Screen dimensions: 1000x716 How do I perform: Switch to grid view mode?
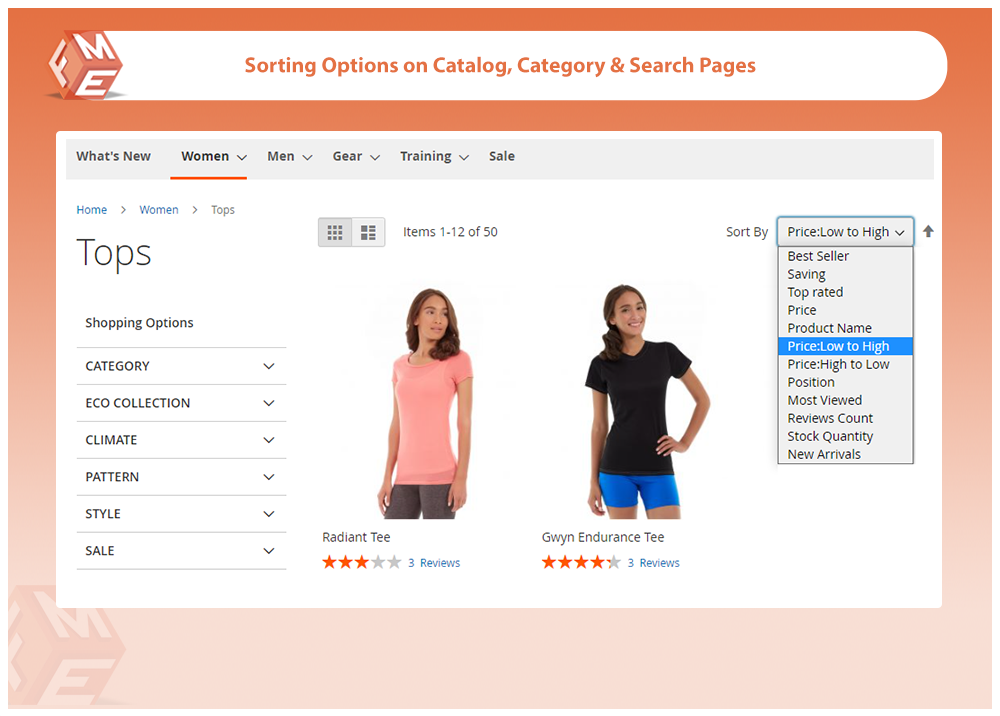click(335, 232)
